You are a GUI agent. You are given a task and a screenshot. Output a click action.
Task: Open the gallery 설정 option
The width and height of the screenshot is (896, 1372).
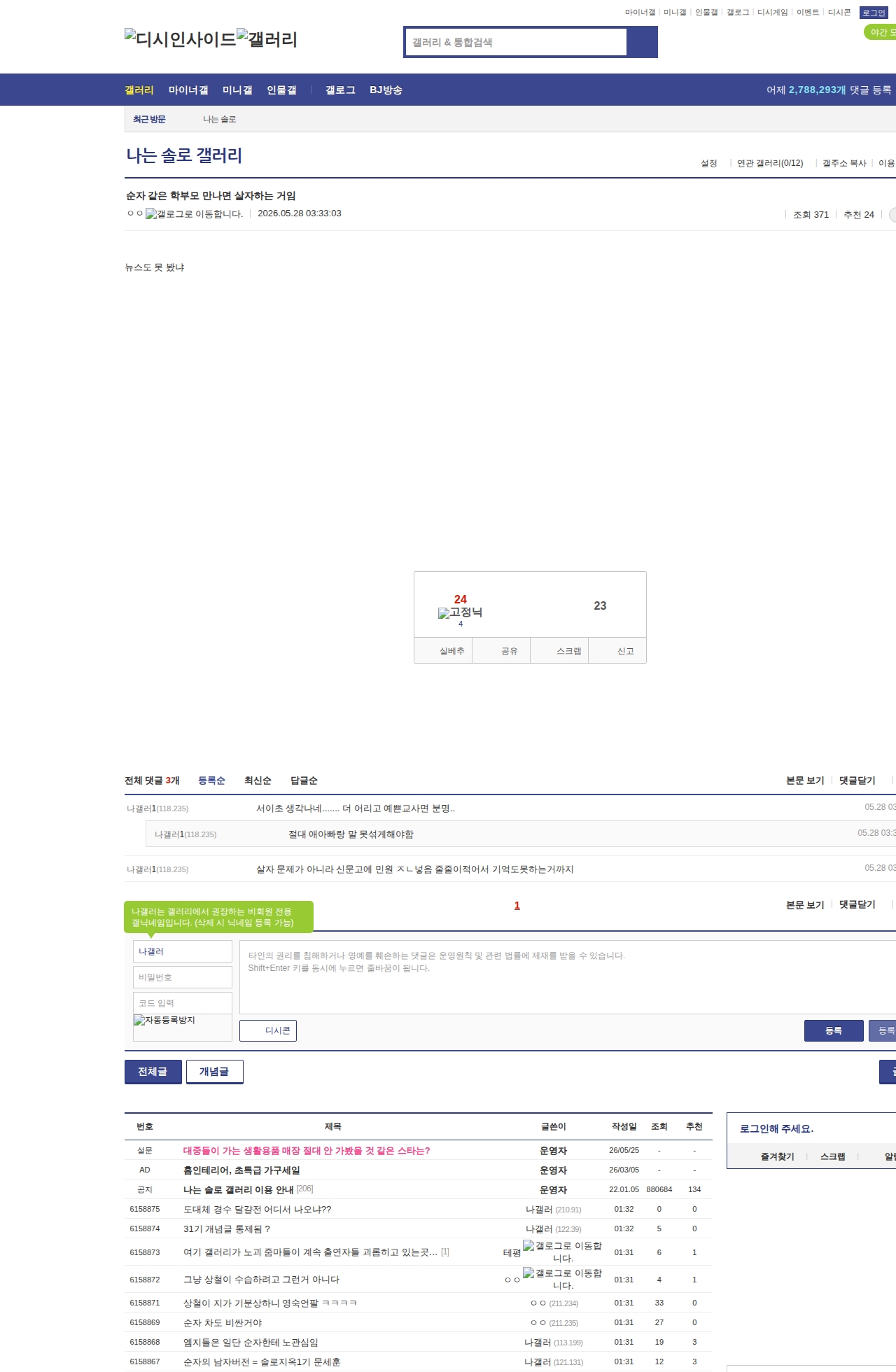point(709,163)
